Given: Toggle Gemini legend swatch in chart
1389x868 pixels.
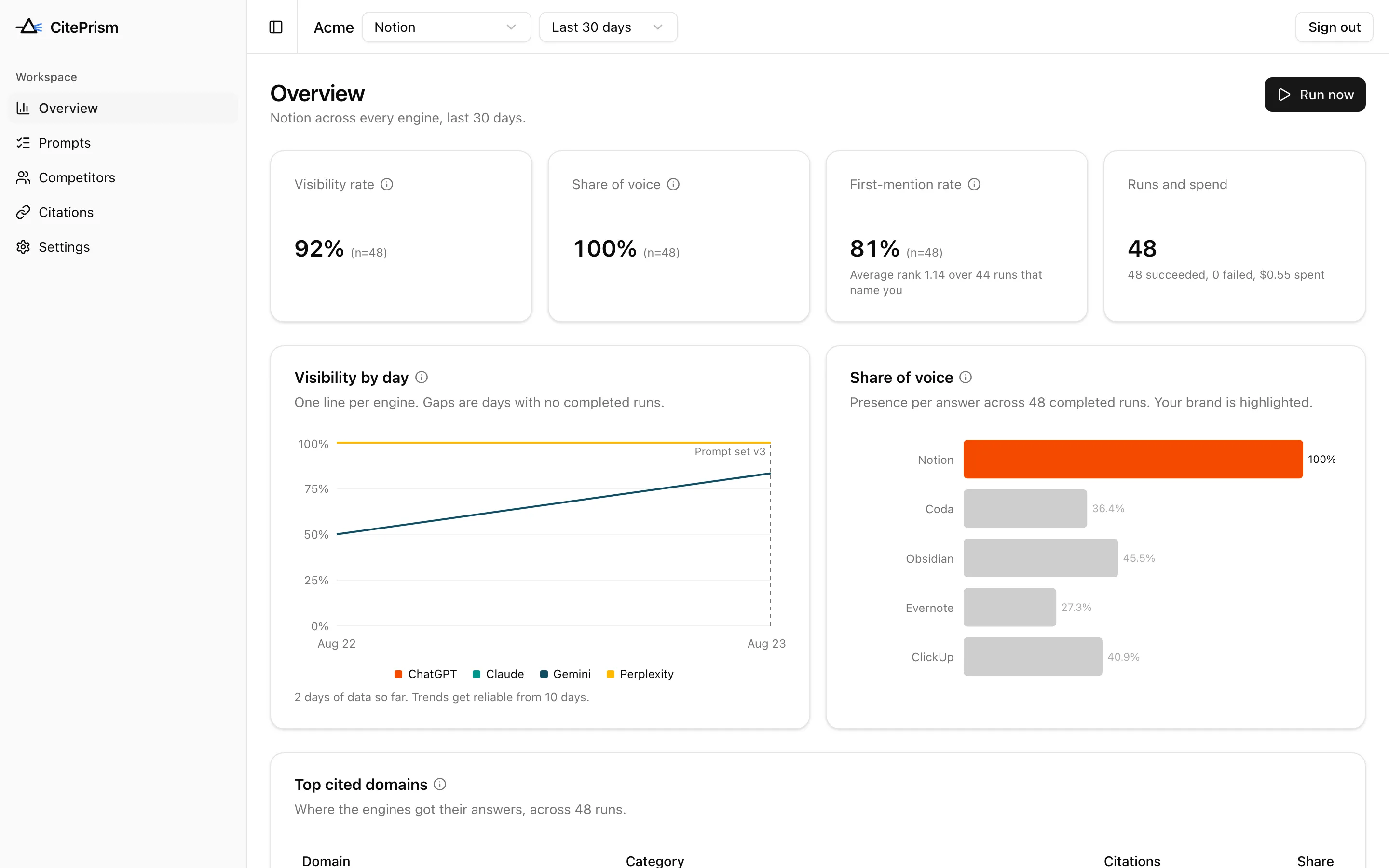Looking at the screenshot, I should click(x=543, y=674).
